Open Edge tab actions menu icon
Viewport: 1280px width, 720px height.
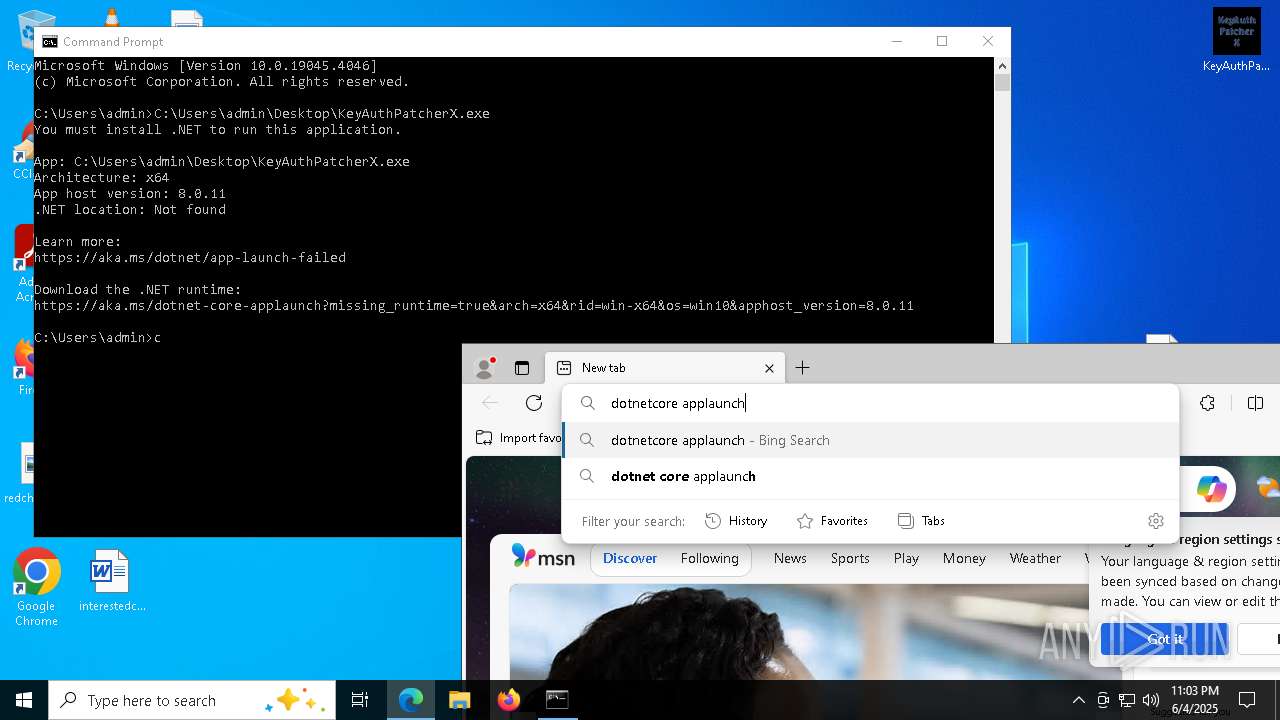click(522, 368)
